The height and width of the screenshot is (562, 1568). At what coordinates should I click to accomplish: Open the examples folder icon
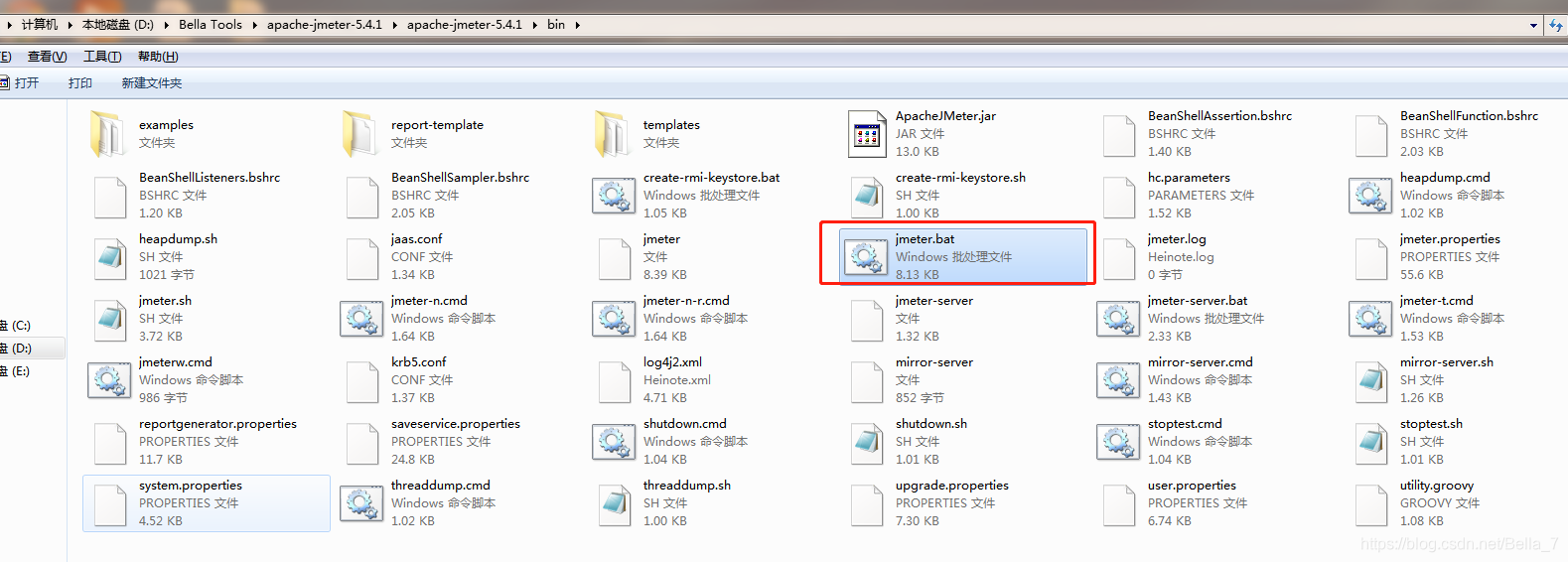(108, 135)
